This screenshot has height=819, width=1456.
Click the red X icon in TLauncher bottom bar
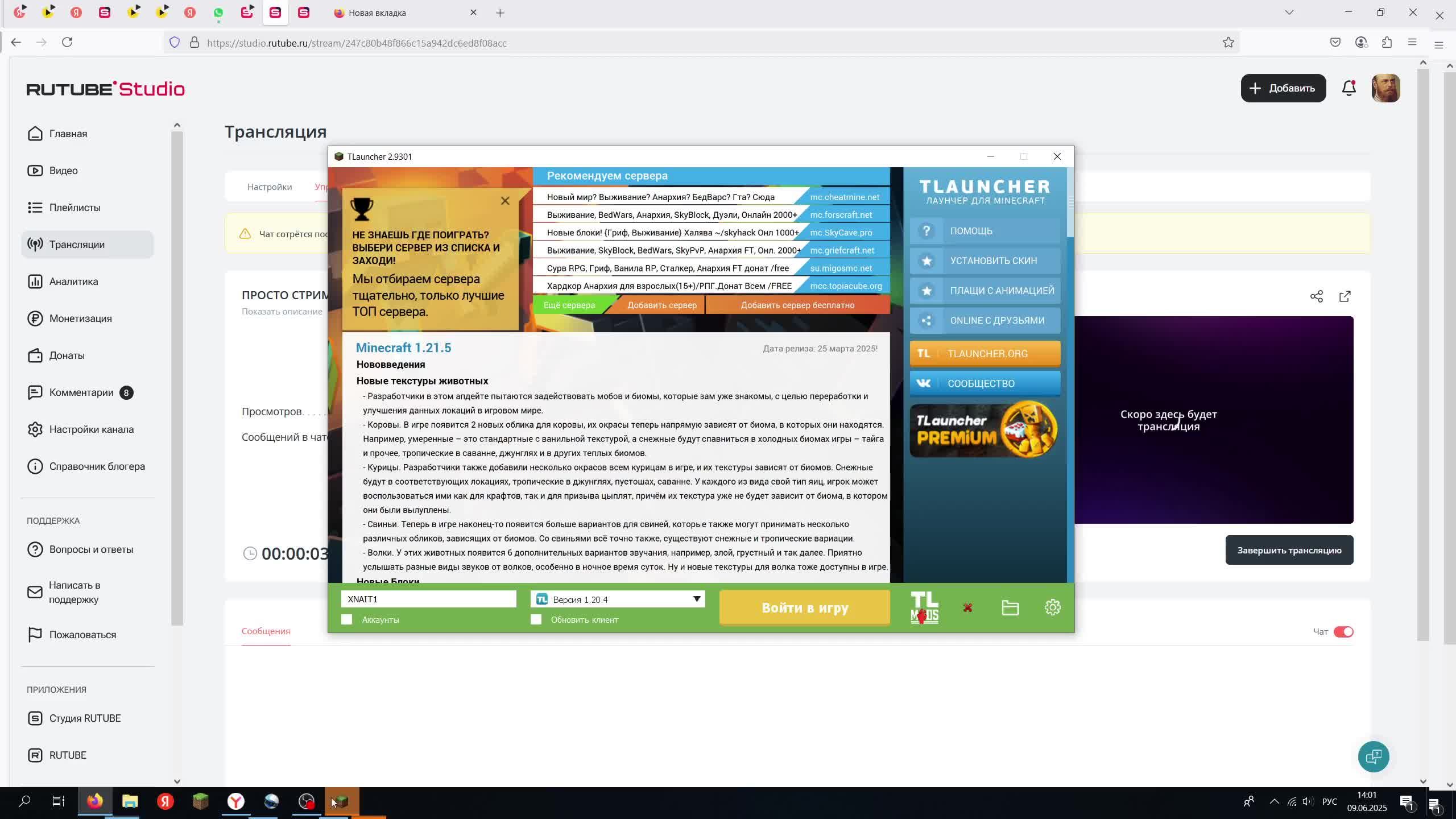(x=967, y=608)
